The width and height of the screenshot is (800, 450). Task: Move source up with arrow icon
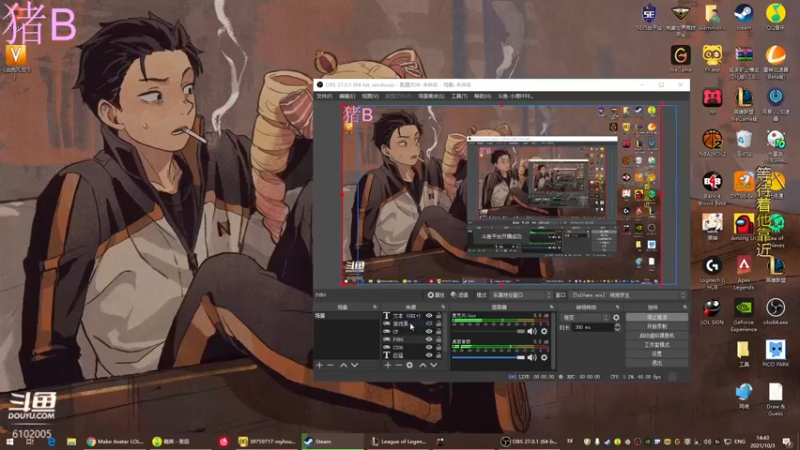(x=422, y=365)
